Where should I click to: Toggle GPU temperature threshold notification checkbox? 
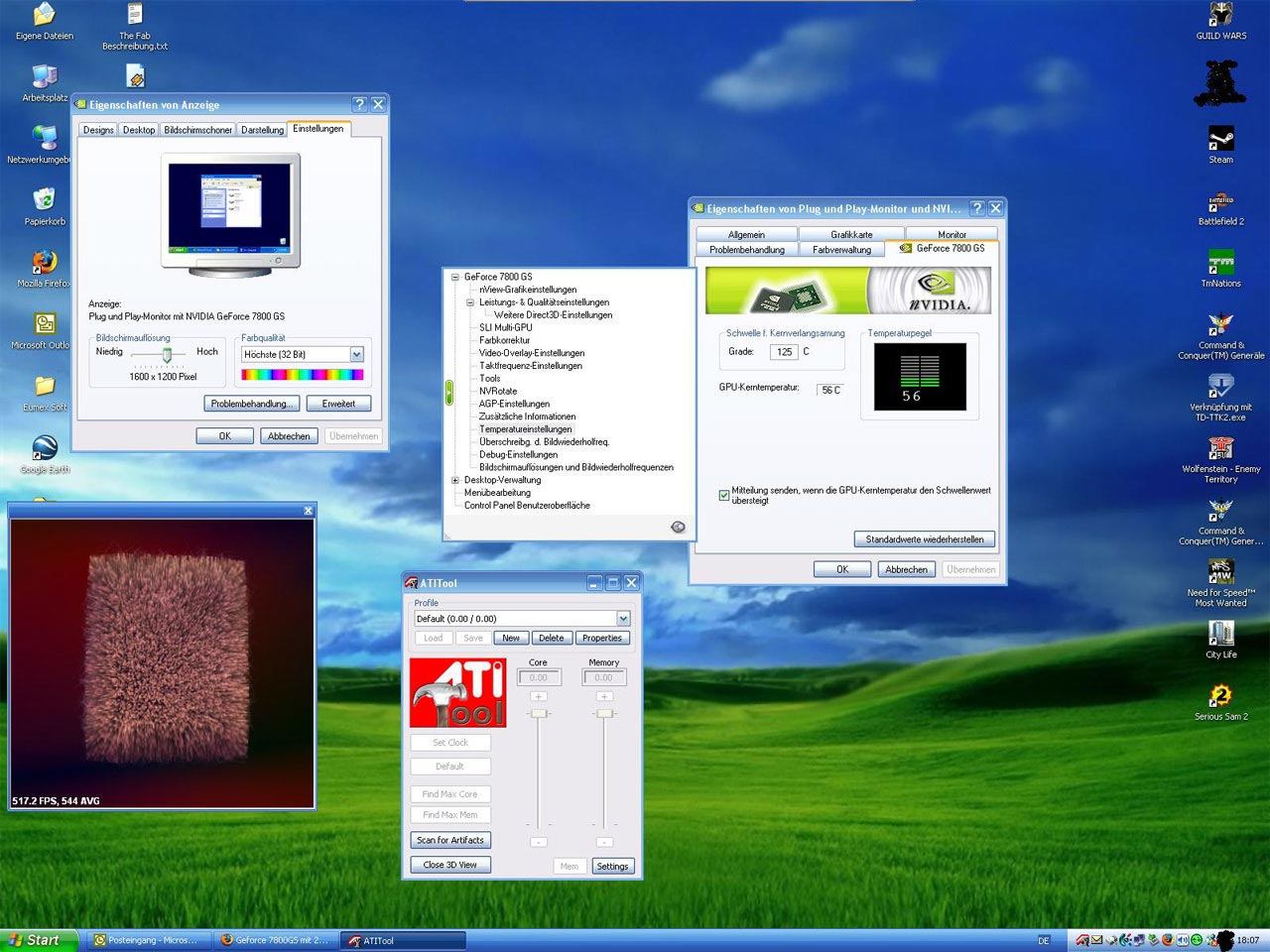[724, 495]
